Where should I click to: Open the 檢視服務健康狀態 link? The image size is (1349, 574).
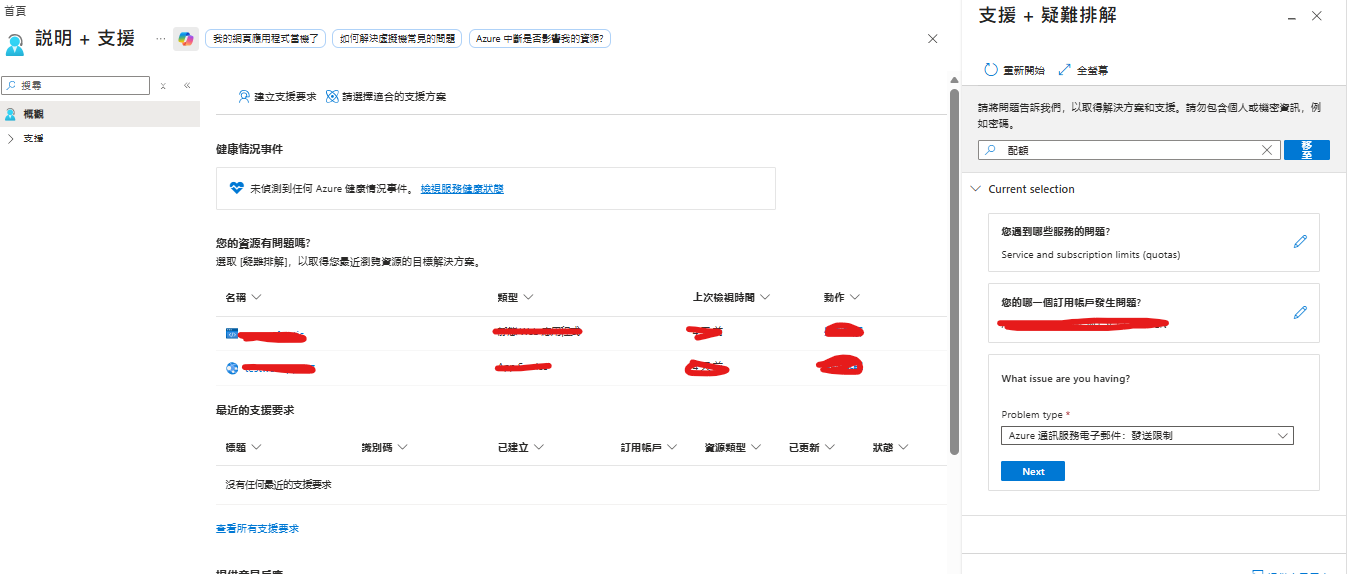coord(462,188)
